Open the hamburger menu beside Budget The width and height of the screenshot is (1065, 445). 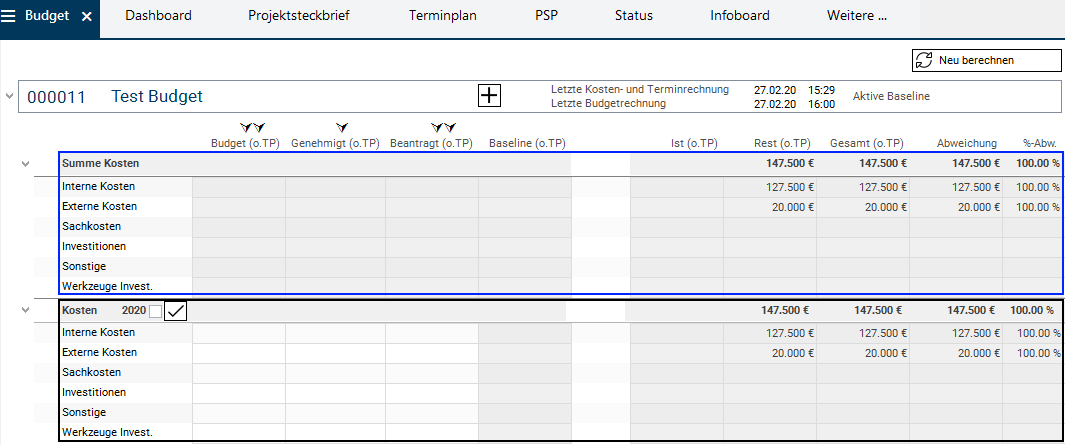[9, 16]
